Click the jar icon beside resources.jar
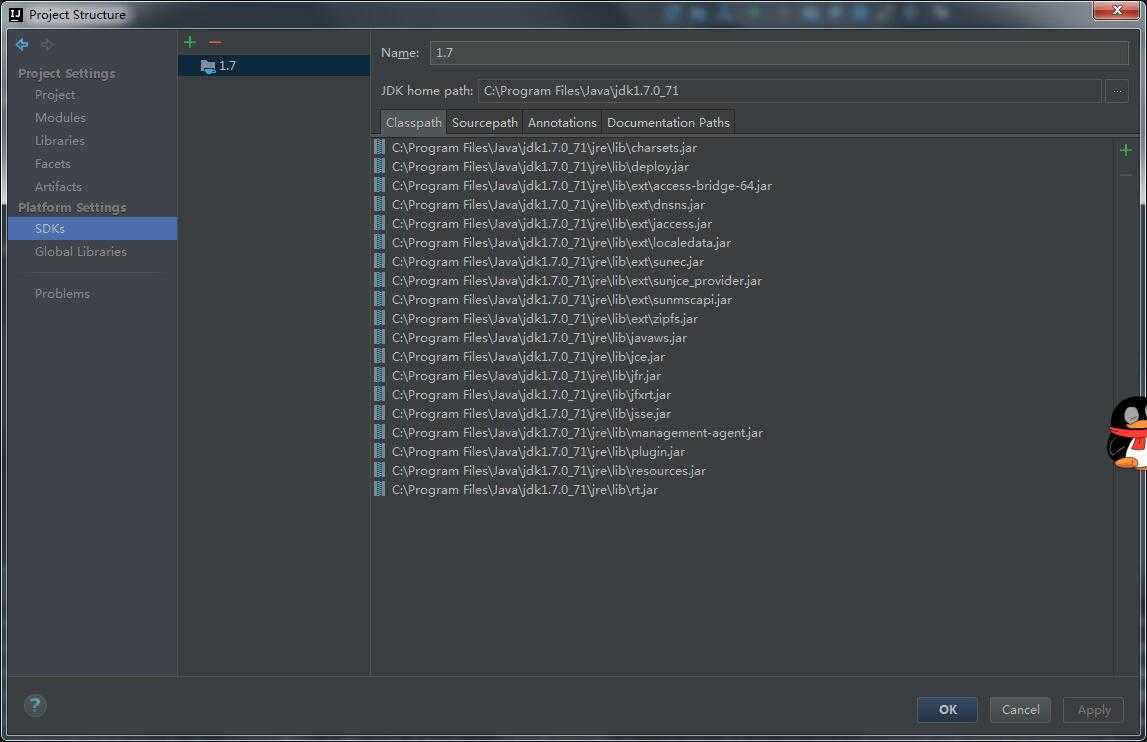Screen dimensions: 1147x742 (380, 471)
